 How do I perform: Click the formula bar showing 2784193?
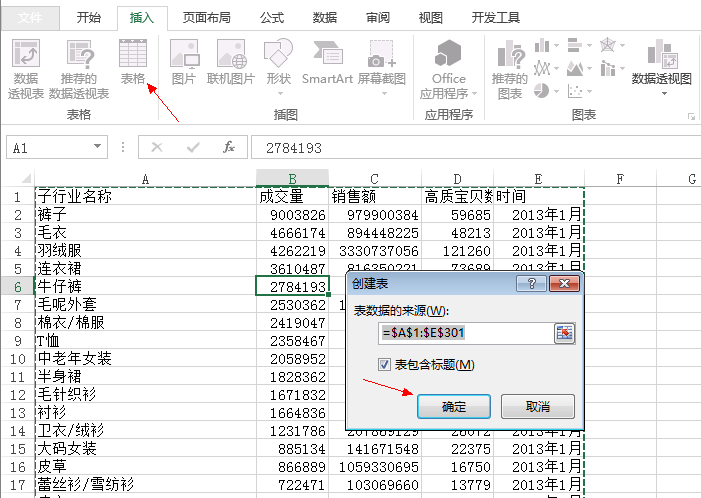coord(476,147)
